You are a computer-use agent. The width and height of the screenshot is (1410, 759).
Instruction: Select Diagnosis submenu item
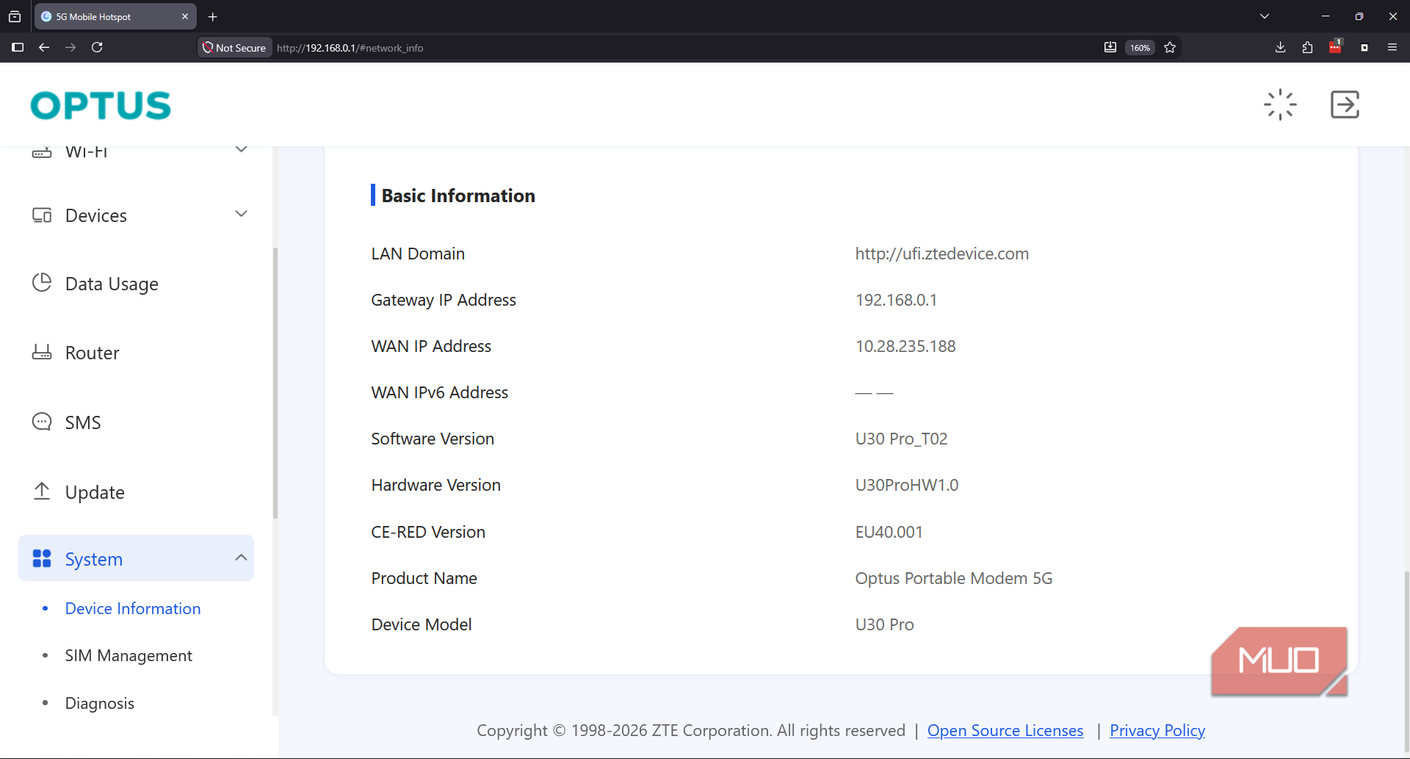tap(100, 703)
